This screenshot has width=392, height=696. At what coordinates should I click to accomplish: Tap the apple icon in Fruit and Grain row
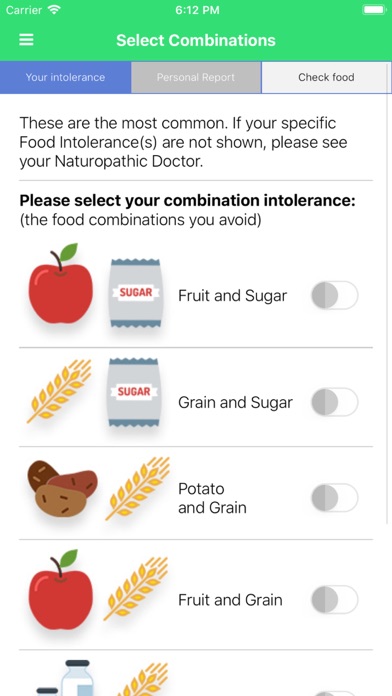tap(61, 589)
